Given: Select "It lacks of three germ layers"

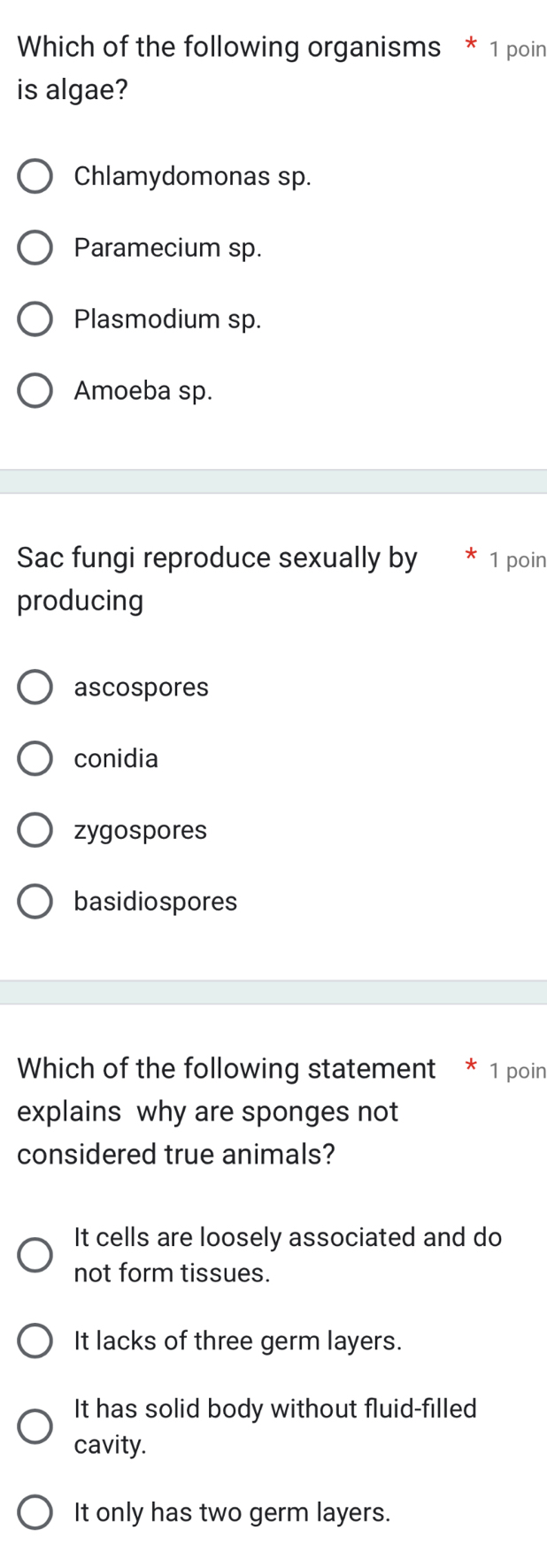Looking at the screenshot, I should [35, 1341].
